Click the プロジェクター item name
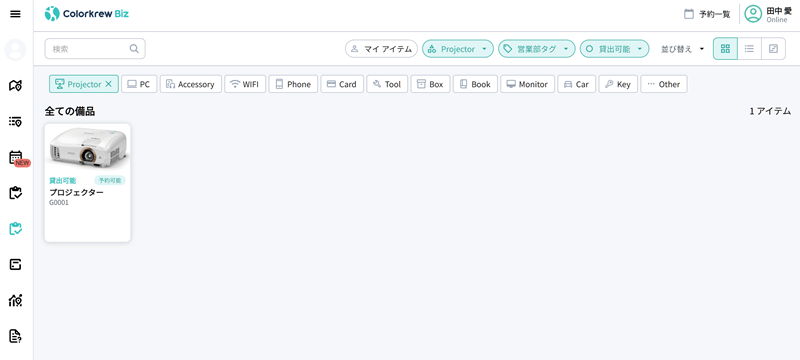 [76, 192]
